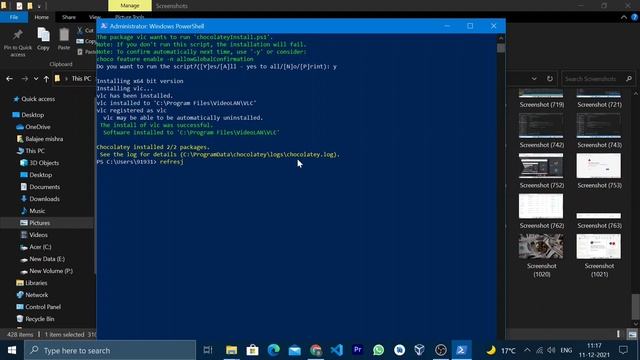
Task: Click the PowerShell window scrollbar thumb
Action: (501, 48)
